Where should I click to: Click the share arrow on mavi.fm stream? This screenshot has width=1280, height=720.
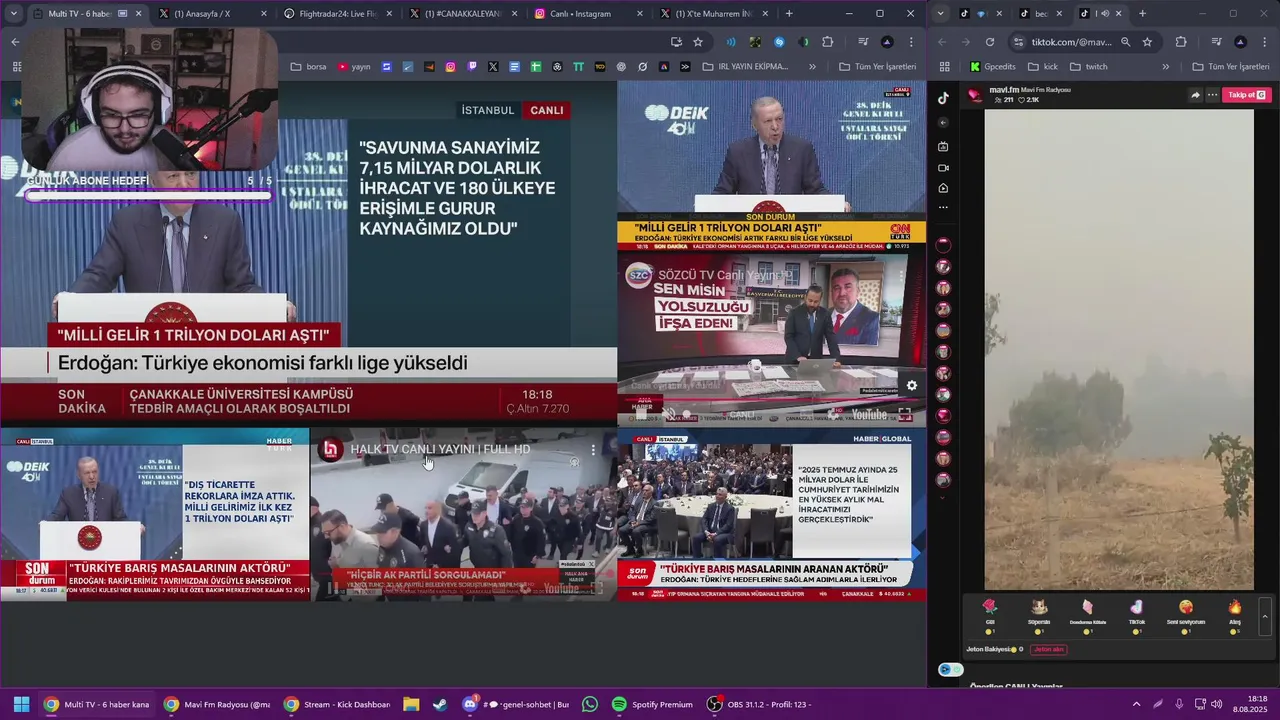click(1195, 95)
